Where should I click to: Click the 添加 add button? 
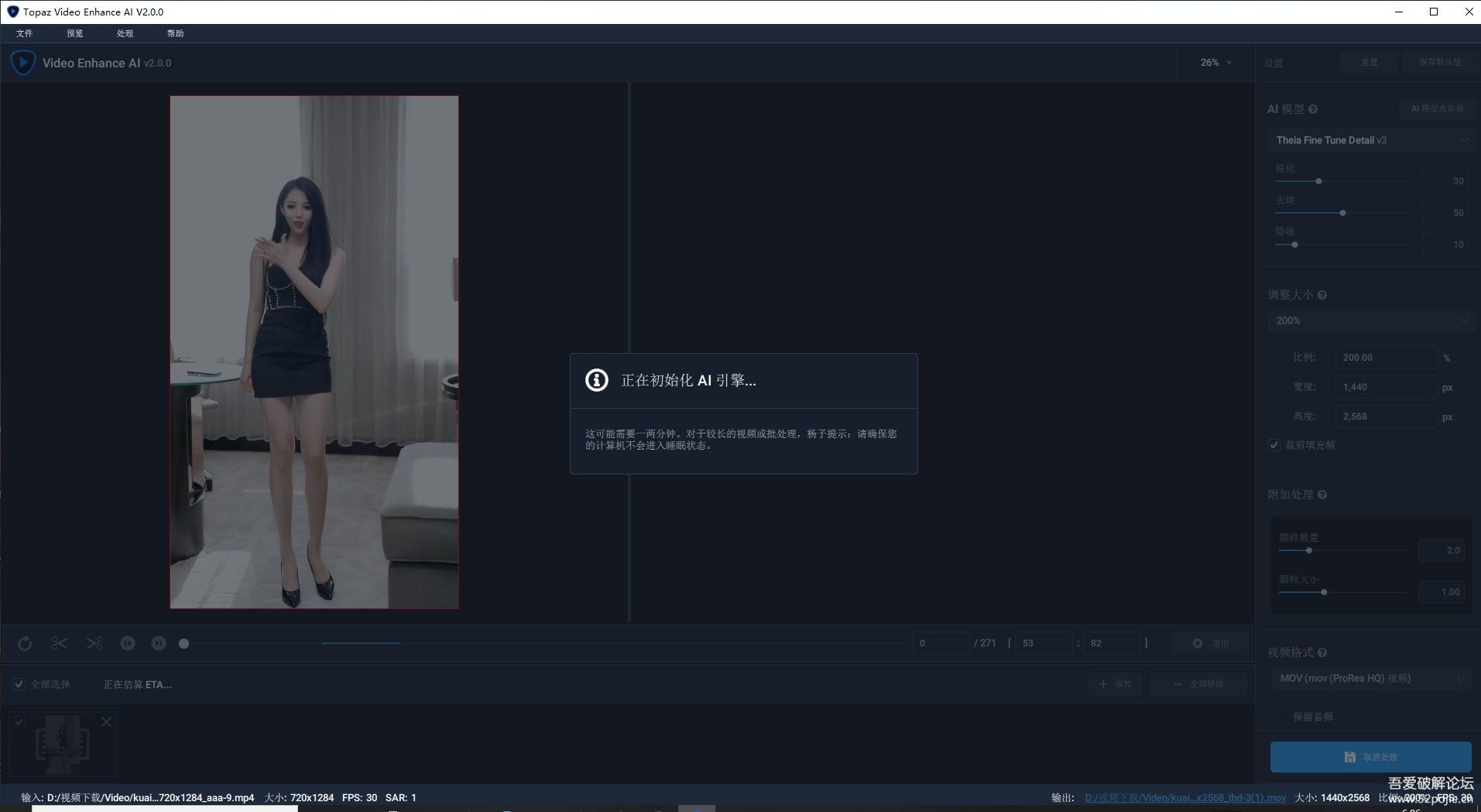[1116, 684]
